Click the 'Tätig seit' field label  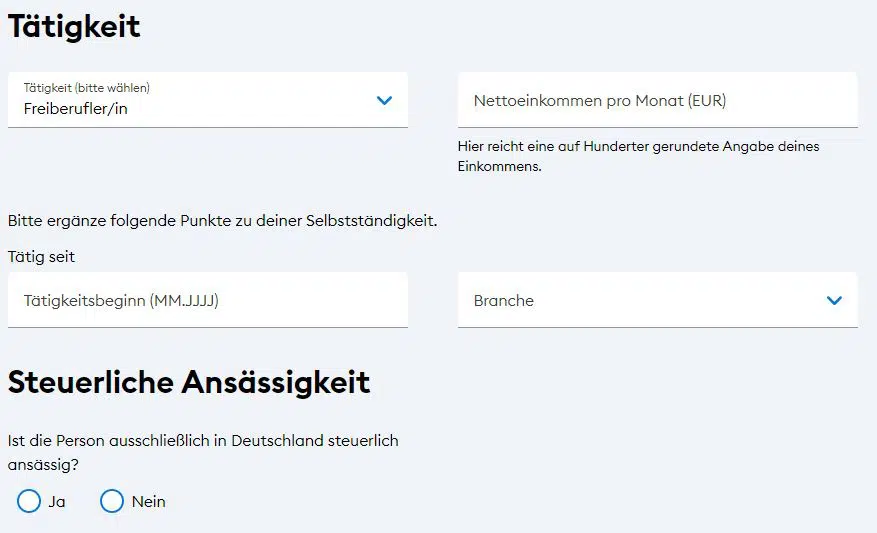tap(41, 257)
